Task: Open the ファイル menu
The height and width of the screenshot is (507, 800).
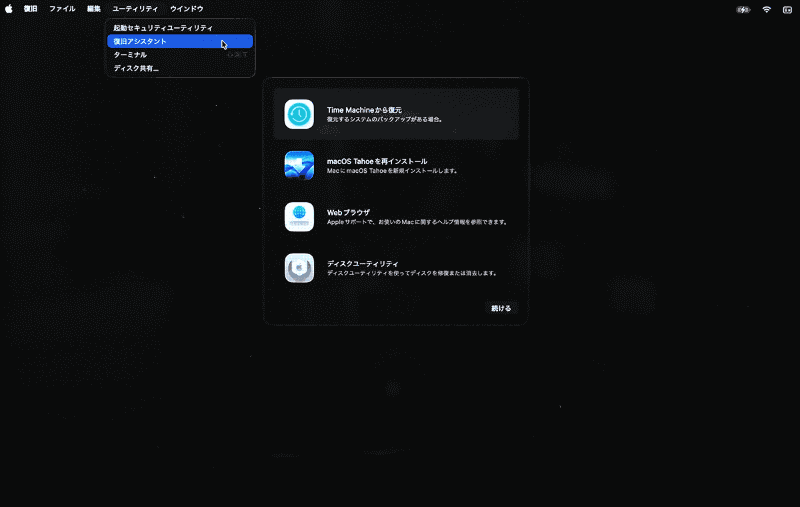Action: 62,9
